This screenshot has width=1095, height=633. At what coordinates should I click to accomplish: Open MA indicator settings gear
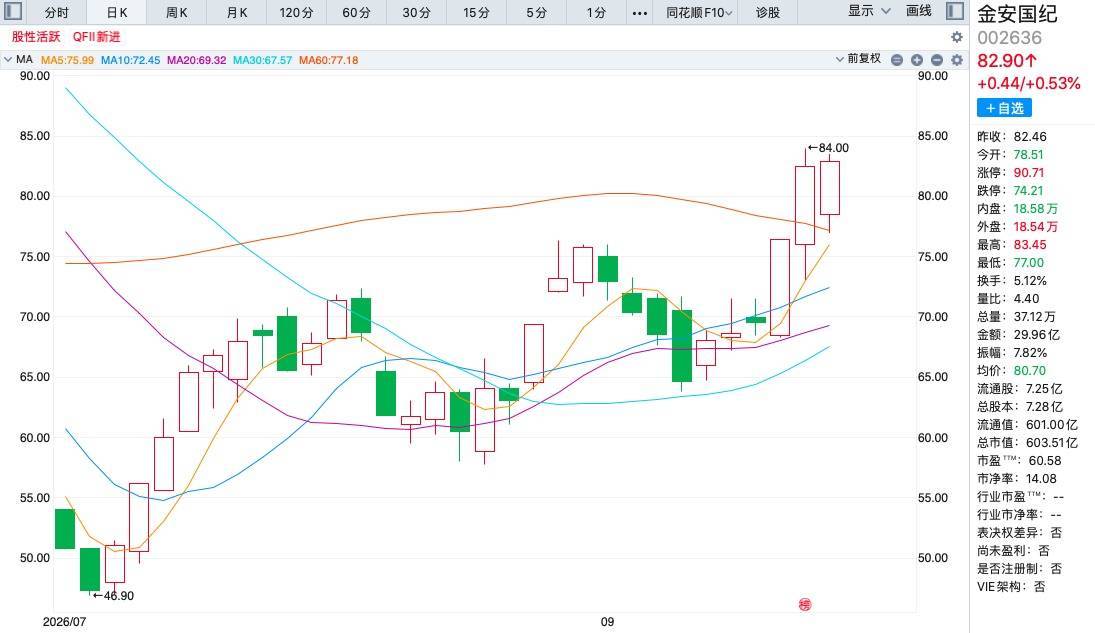957,60
